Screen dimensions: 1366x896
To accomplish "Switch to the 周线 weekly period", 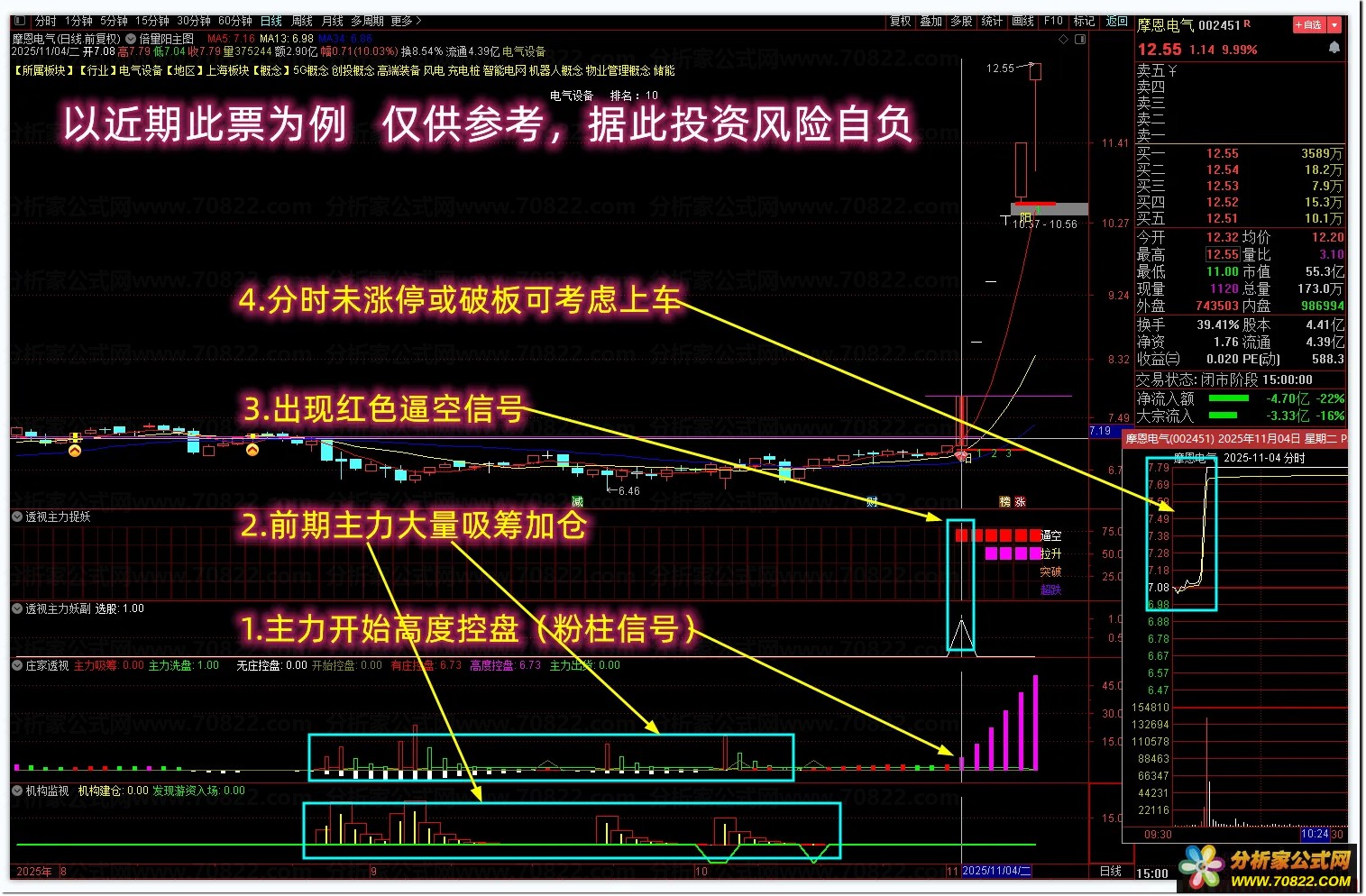I will coord(302,21).
